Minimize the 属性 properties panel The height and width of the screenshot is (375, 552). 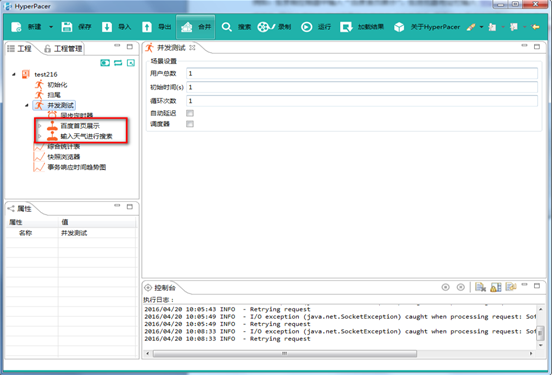(x=117, y=206)
